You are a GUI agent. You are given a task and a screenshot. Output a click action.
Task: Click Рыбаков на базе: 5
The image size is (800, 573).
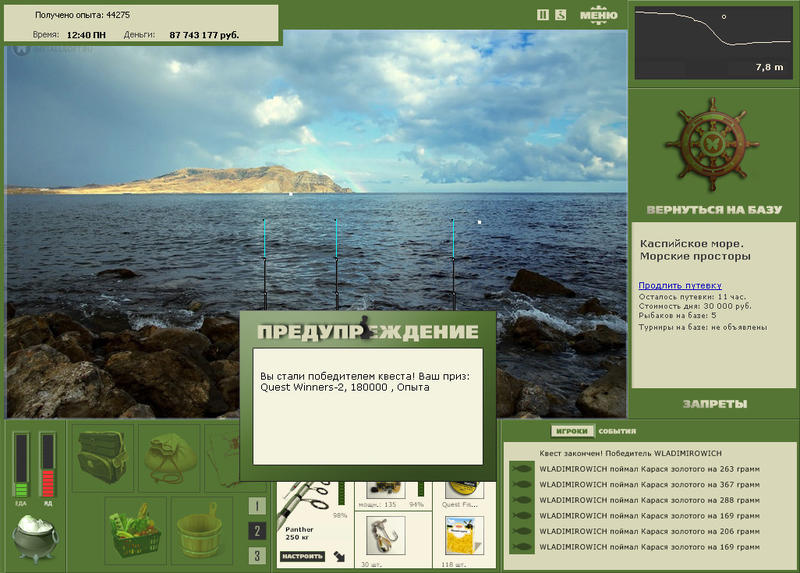coord(678,315)
